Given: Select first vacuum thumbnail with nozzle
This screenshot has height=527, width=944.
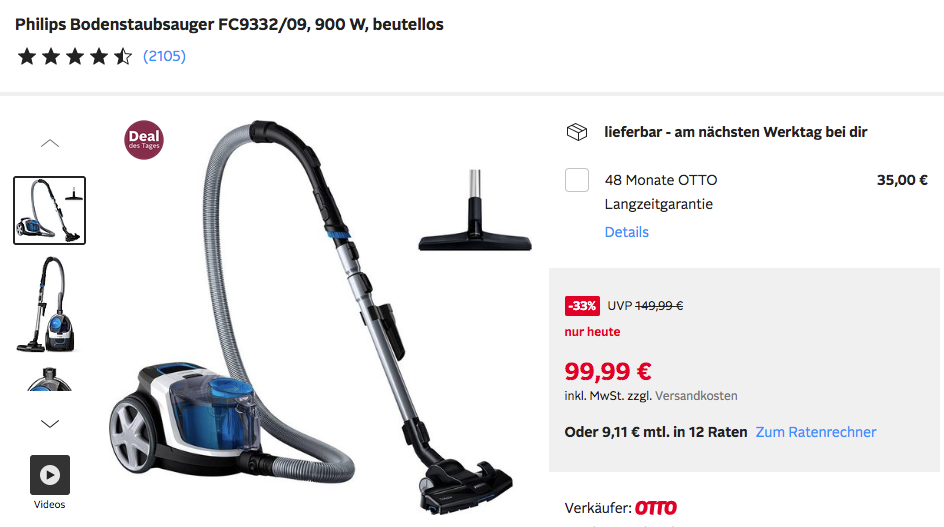Looking at the screenshot, I should pyautogui.click(x=49, y=210).
